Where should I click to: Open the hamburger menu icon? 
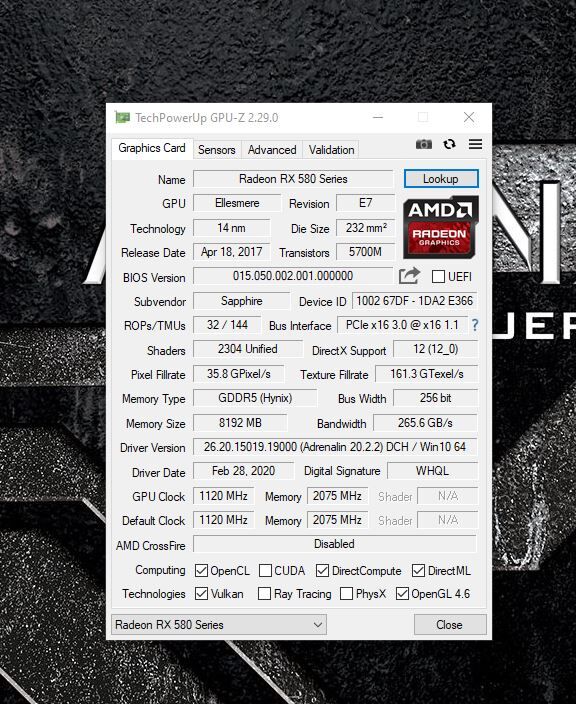tap(475, 144)
